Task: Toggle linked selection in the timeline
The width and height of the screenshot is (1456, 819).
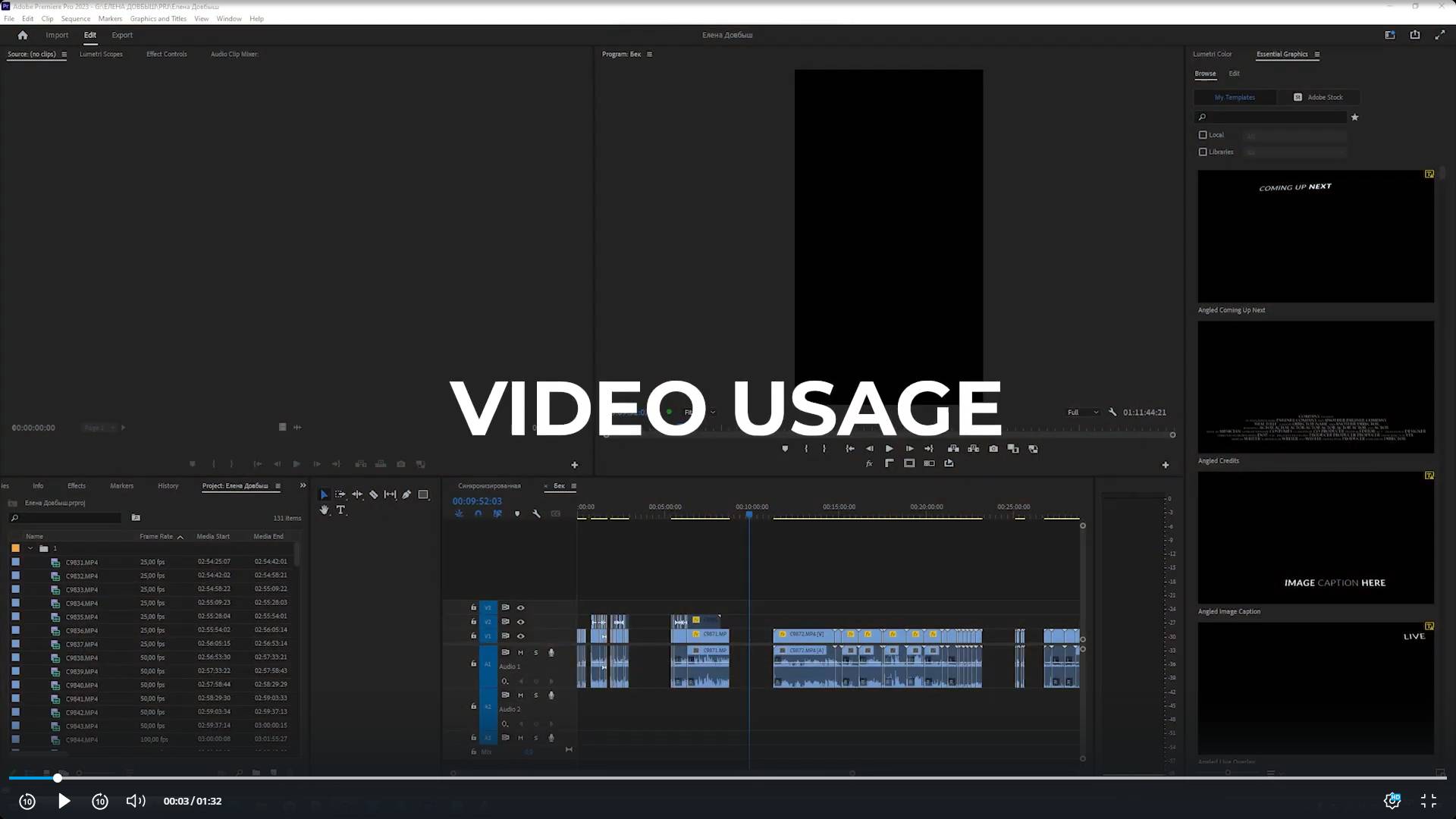Action: (497, 513)
